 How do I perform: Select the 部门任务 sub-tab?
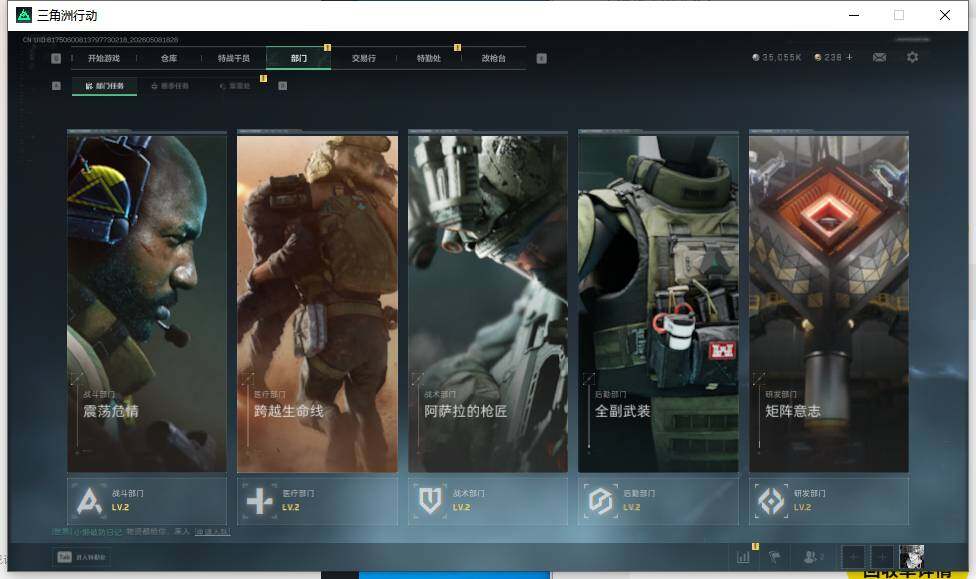pyautogui.click(x=105, y=86)
